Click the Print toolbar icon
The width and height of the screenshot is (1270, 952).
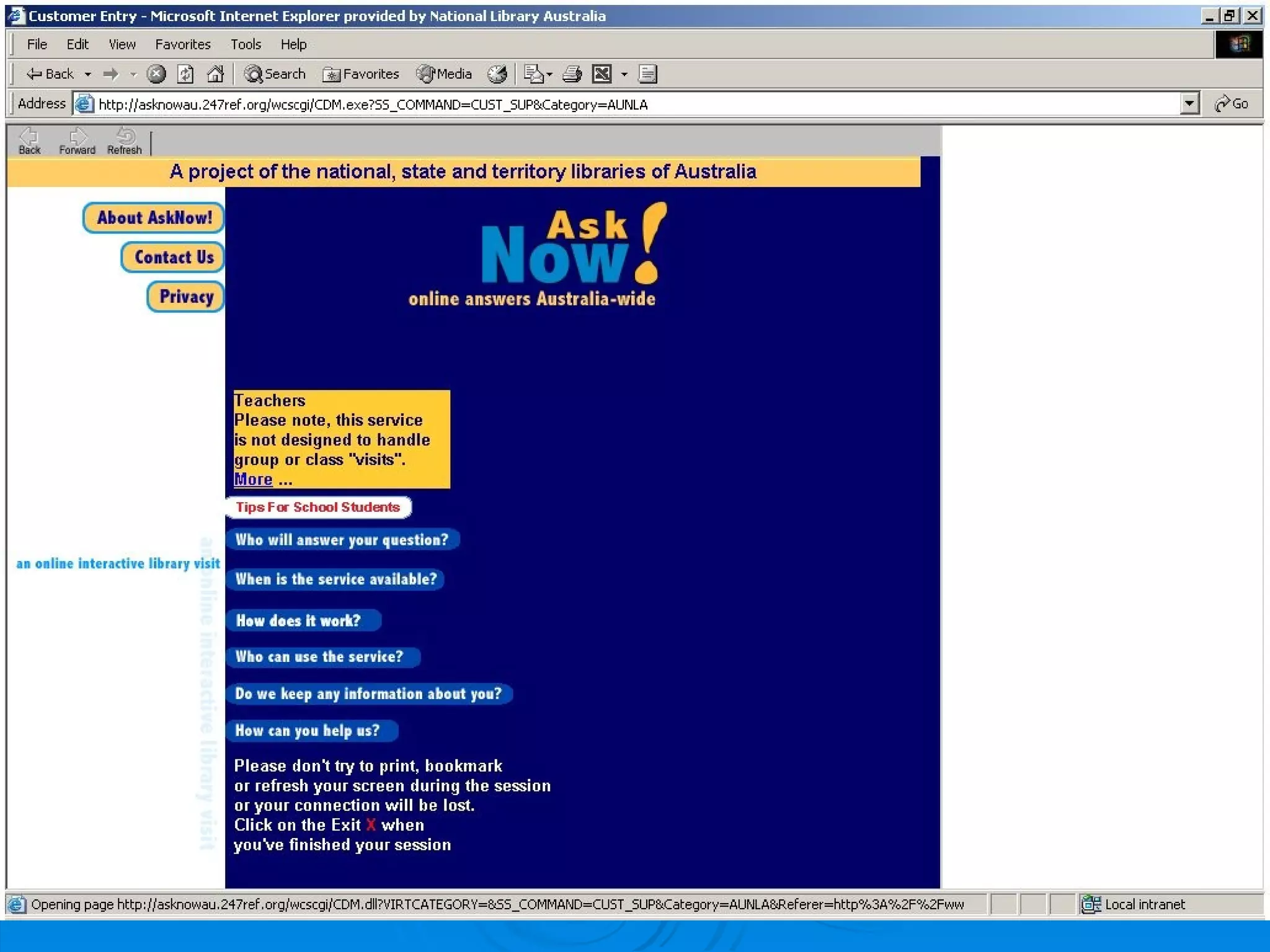click(x=571, y=74)
